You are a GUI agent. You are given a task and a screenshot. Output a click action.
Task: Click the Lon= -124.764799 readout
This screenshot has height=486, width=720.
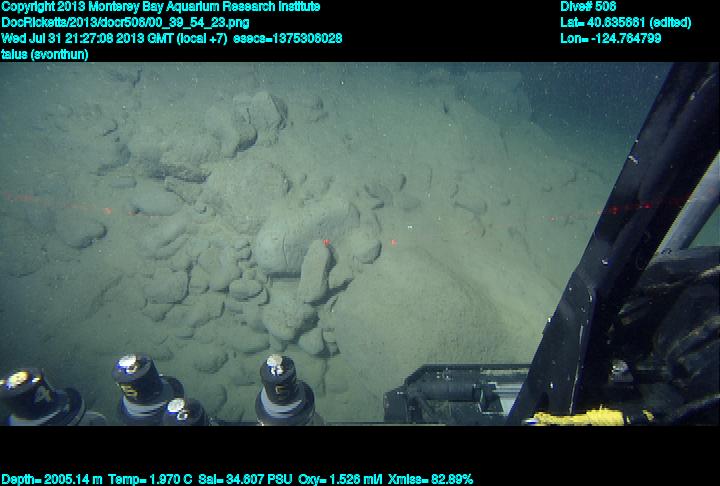pyautogui.click(x=610, y=38)
